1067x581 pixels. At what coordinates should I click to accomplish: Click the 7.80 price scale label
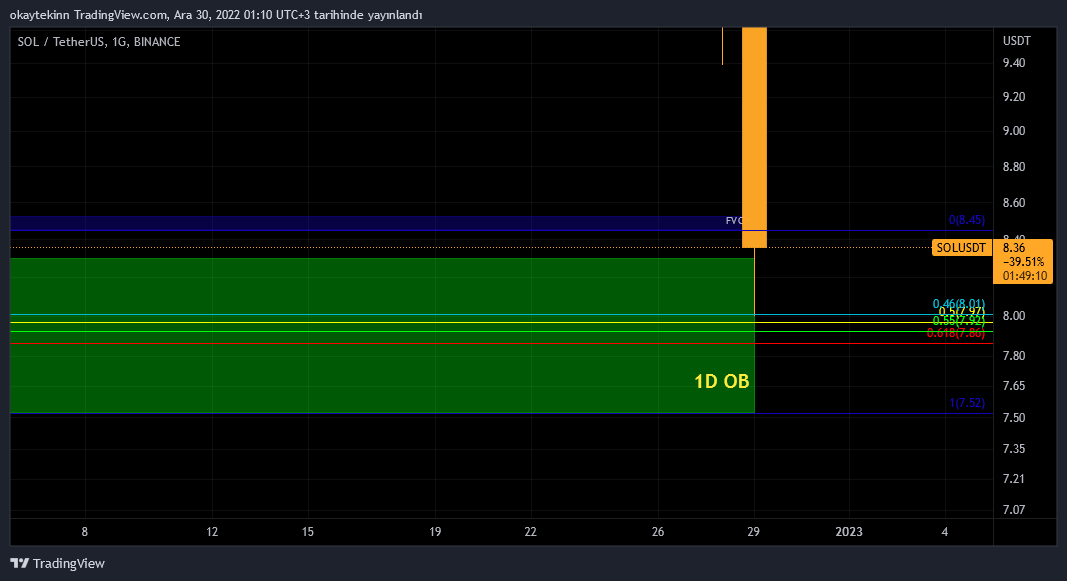pyautogui.click(x=1014, y=356)
